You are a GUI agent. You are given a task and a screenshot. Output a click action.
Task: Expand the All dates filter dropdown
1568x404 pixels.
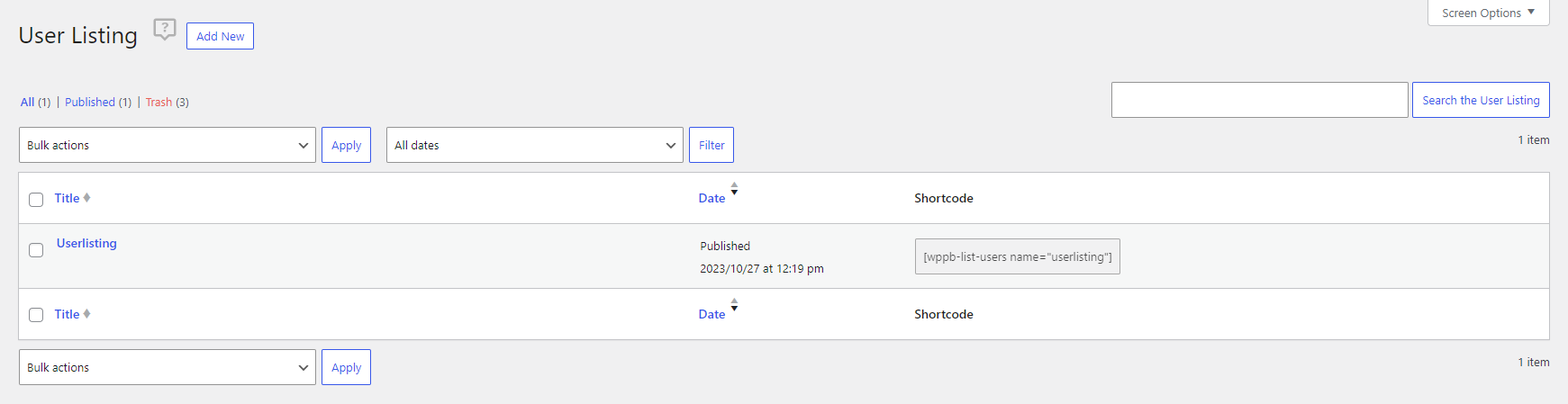[534, 145]
